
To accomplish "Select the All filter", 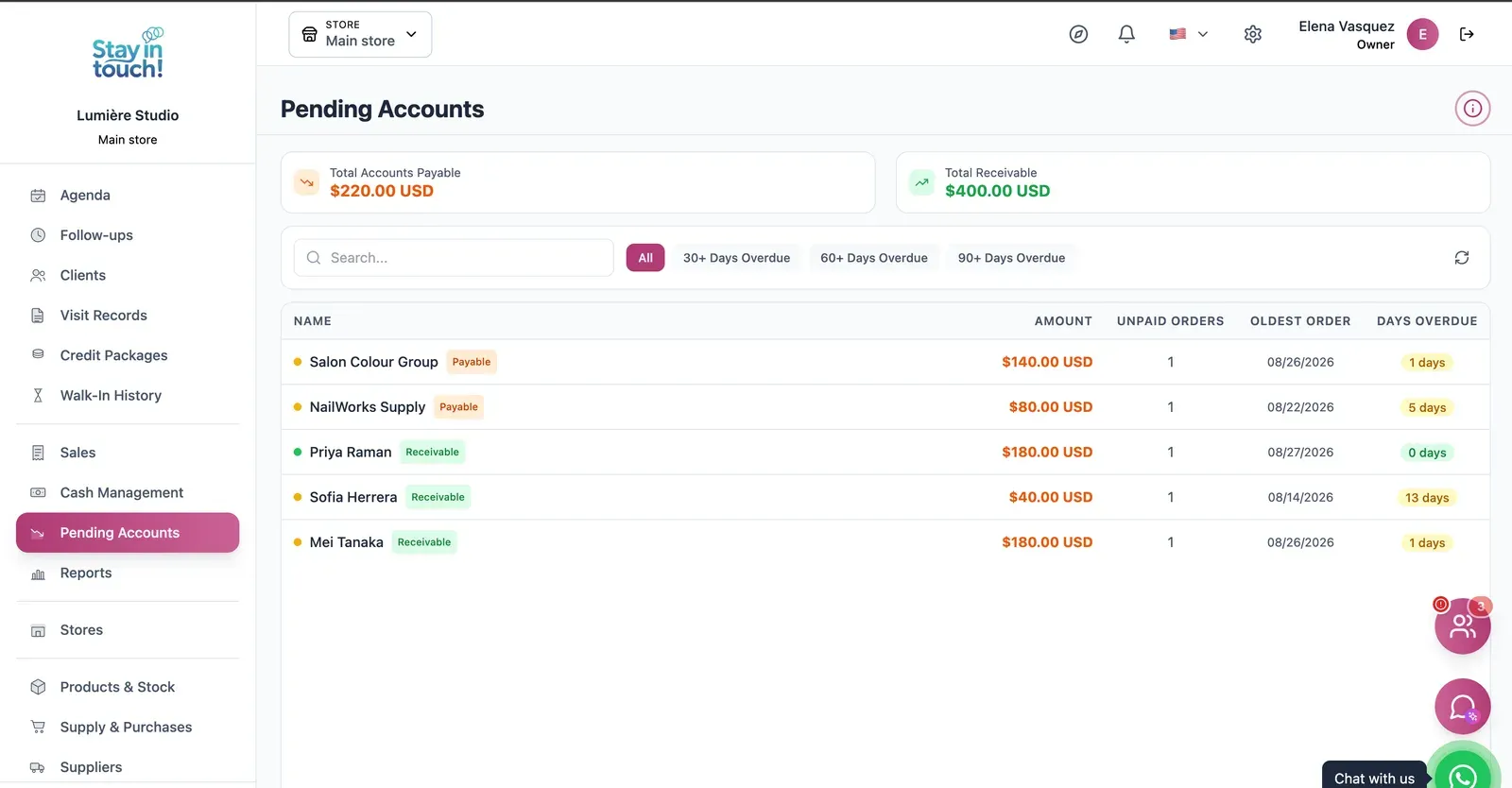I will pyautogui.click(x=645, y=258).
